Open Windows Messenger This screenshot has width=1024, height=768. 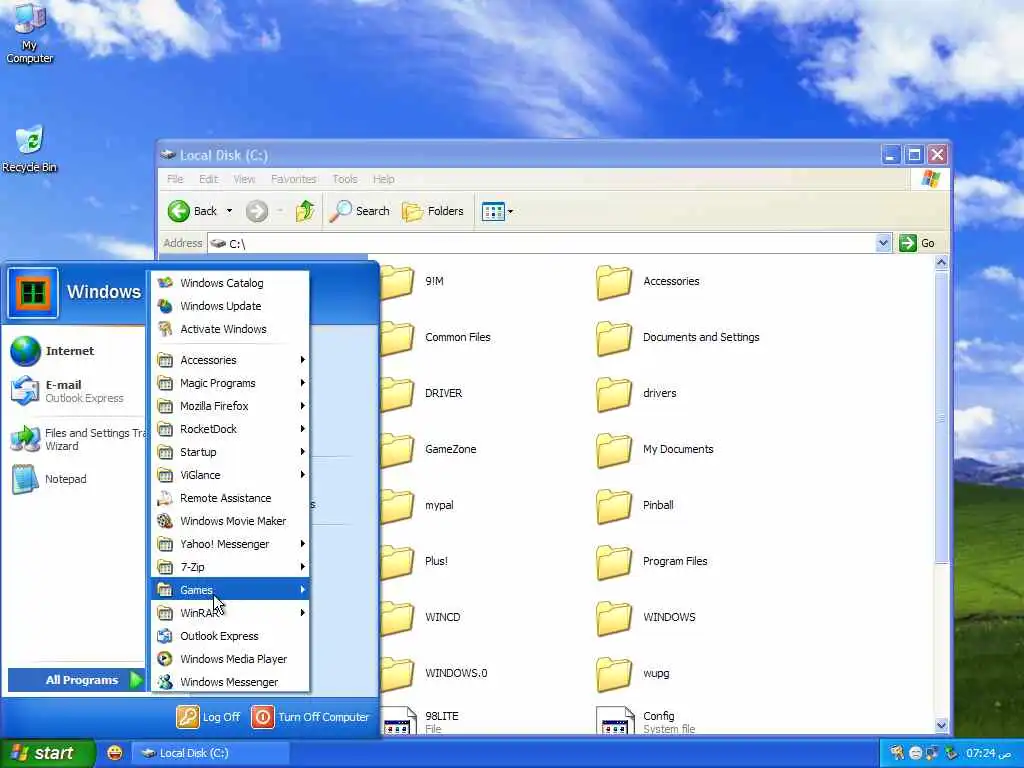(229, 681)
